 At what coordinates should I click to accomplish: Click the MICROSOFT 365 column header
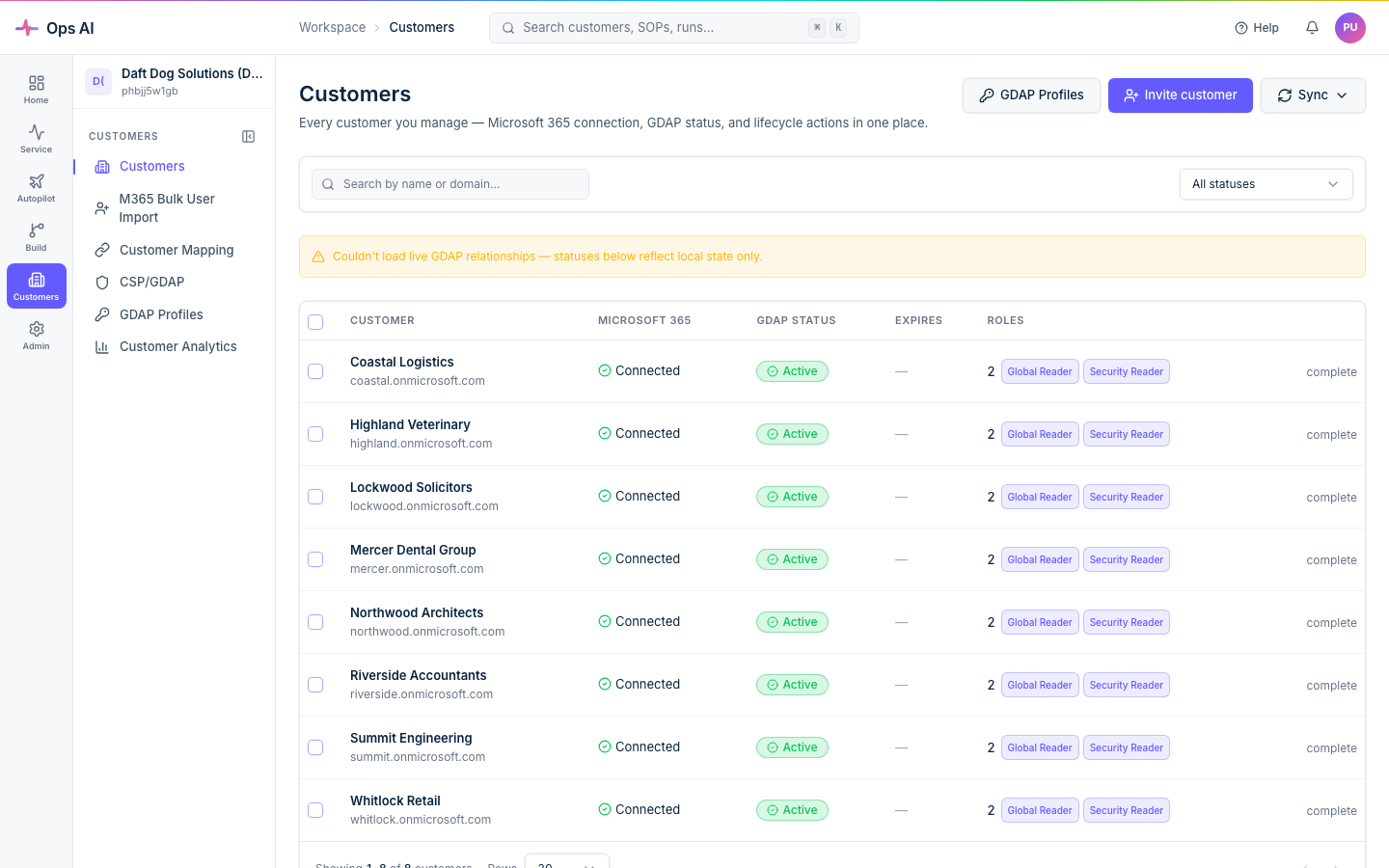click(644, 321)
